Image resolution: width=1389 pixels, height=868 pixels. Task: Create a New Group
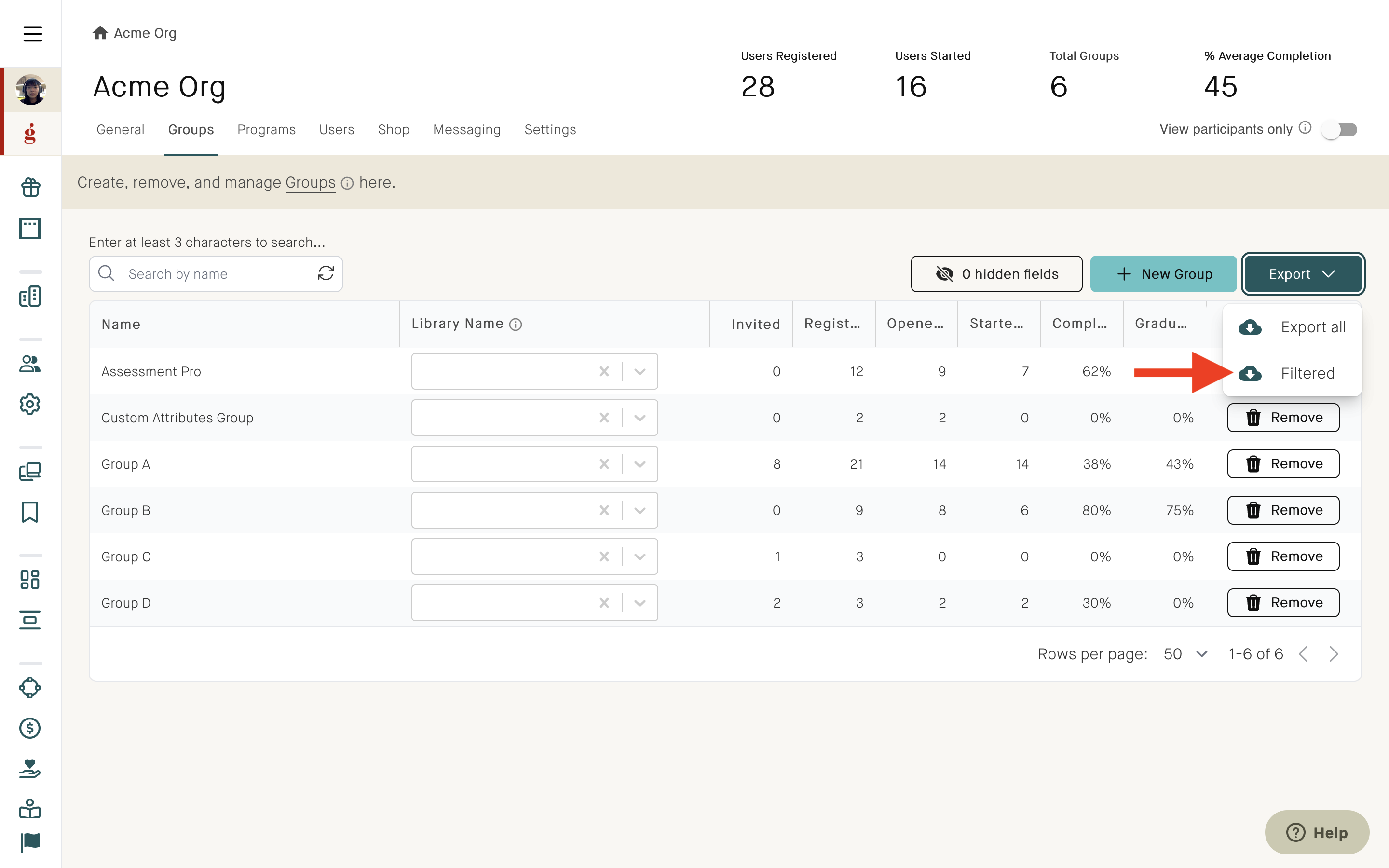click(1163, 274)
